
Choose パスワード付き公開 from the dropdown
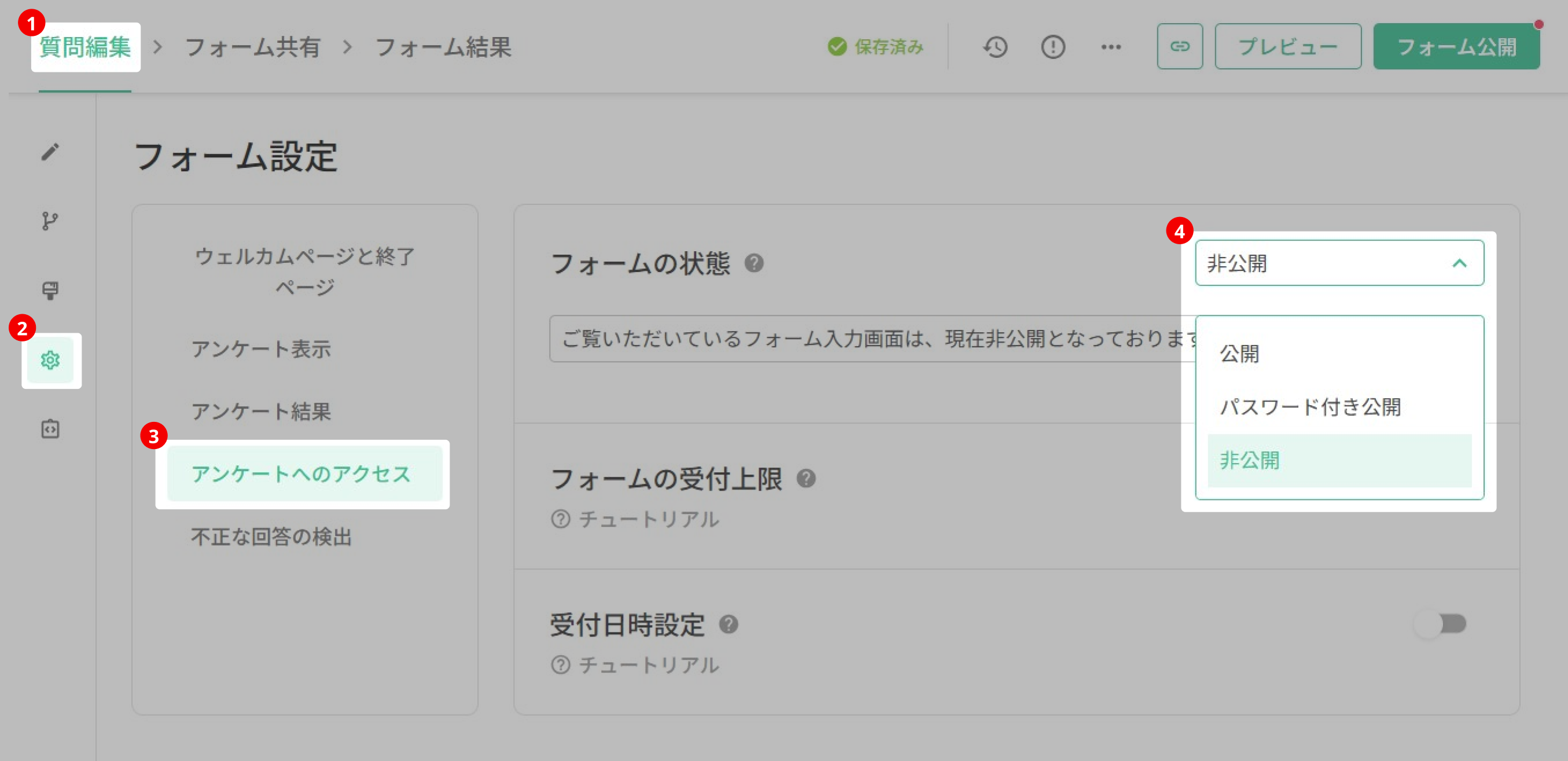click(1339, 407)
